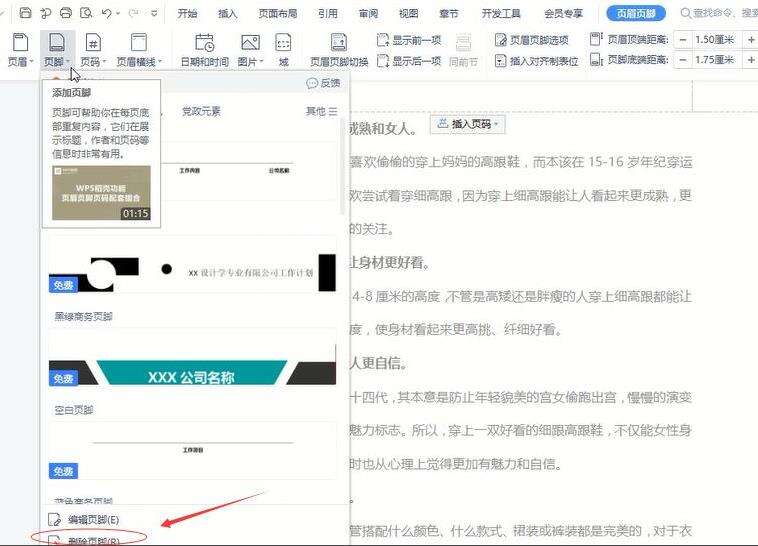
Task: Click the undo arrow icon
Action: point(107,14)
